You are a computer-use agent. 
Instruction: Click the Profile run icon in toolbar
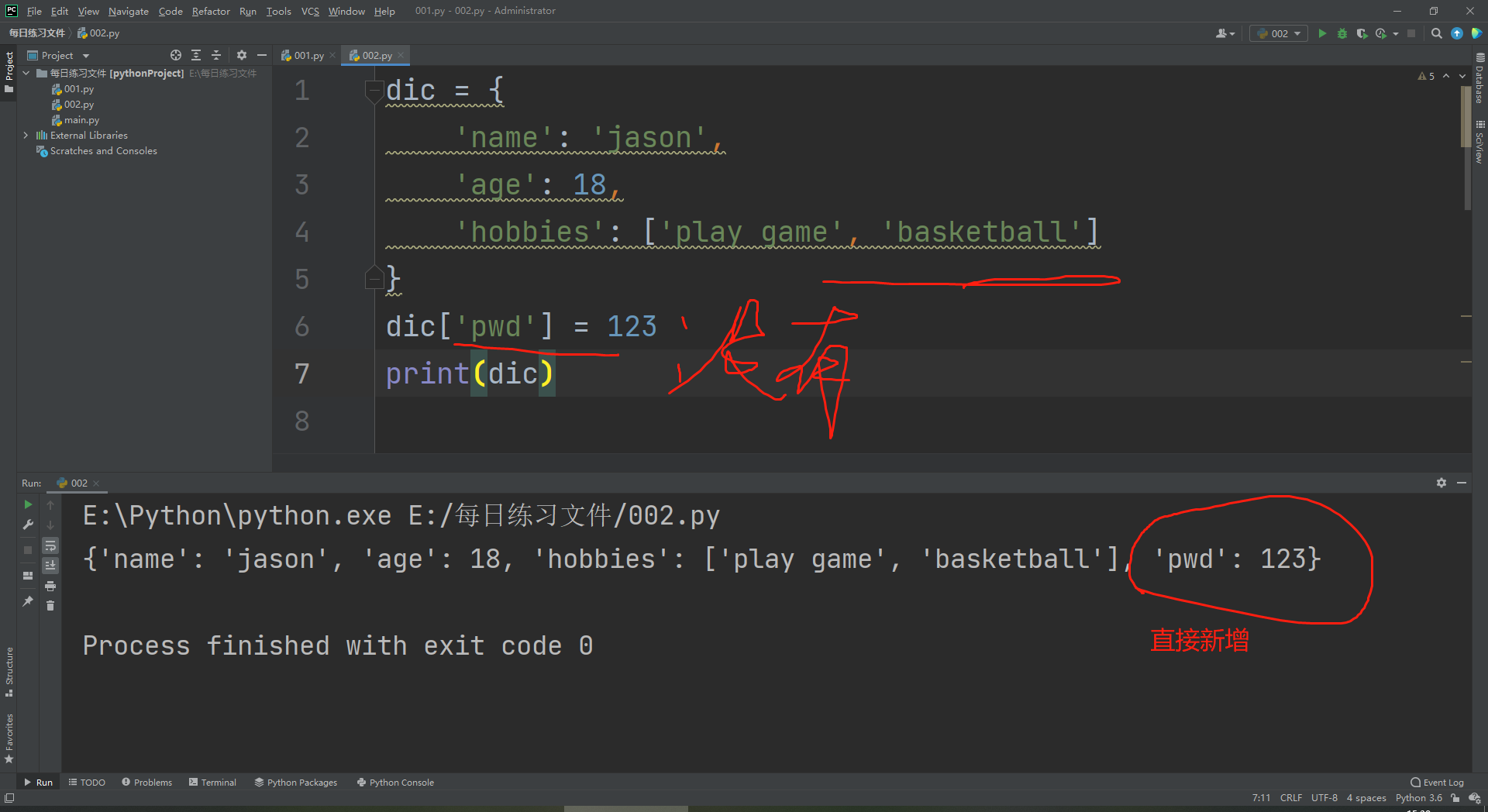[x=1381, y=33]
